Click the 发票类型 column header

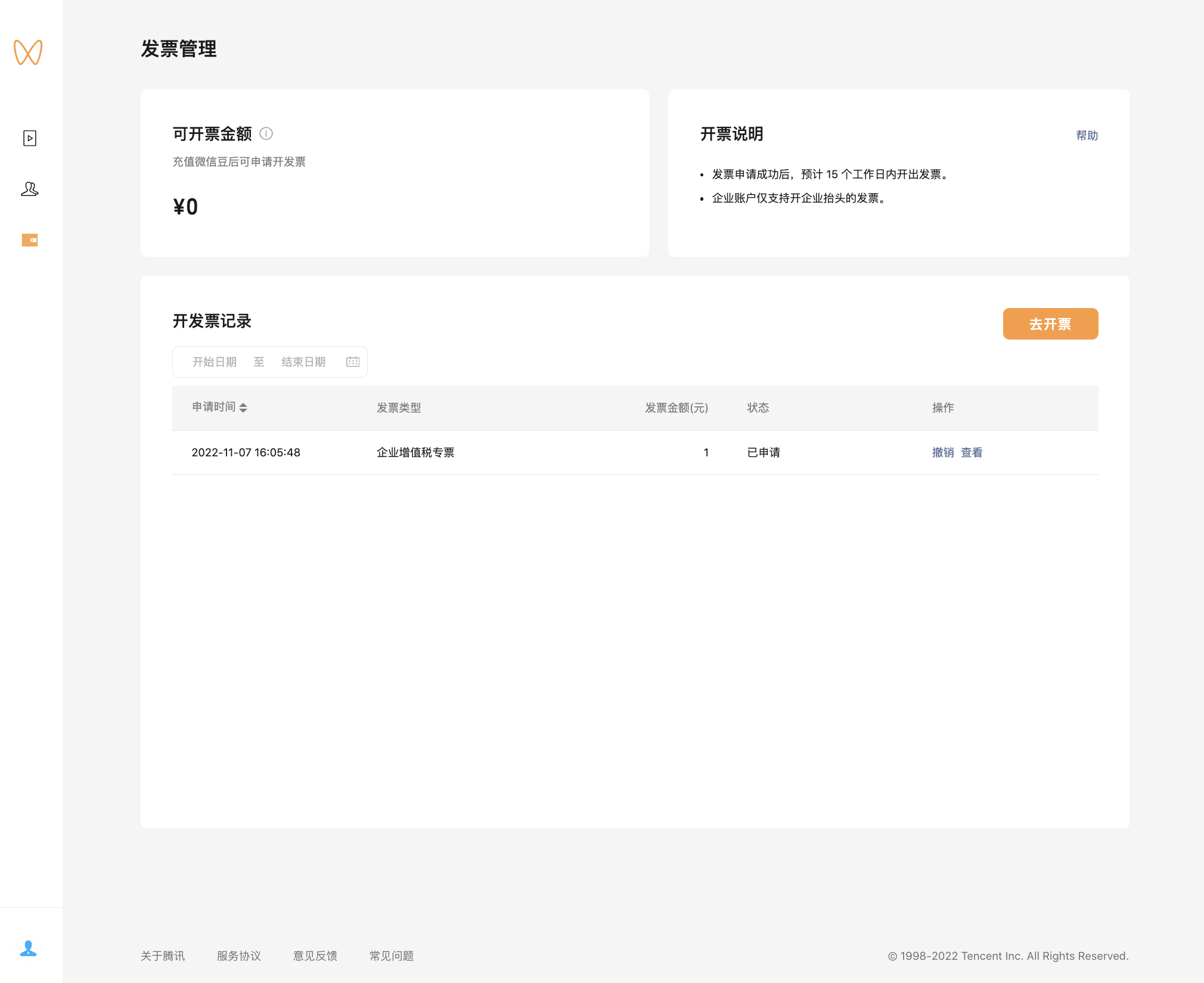(x=399, y=408)
